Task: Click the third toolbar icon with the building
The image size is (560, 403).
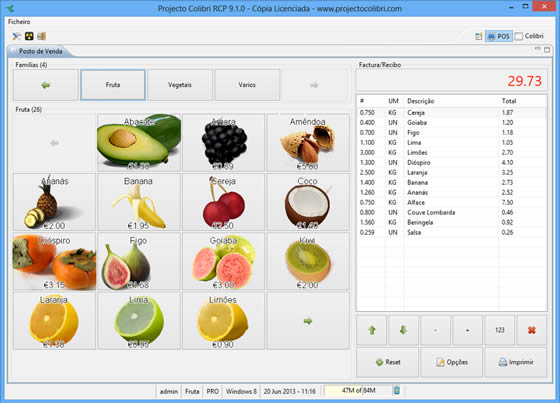Action: coord(41,36)
